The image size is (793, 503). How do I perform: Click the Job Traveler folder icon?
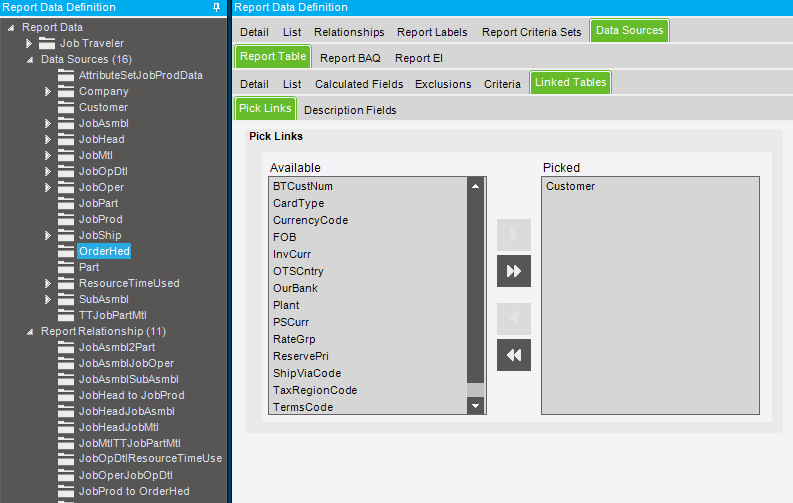tap(47, 43)
